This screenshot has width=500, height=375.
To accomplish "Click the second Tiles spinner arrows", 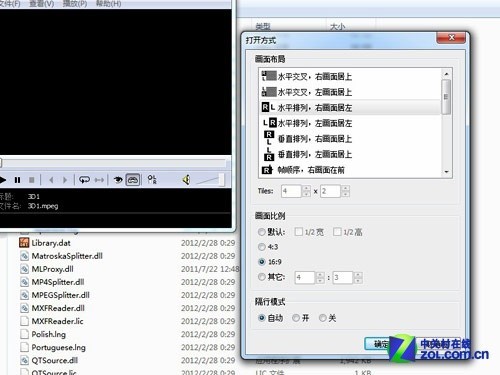I will (345, 191).
